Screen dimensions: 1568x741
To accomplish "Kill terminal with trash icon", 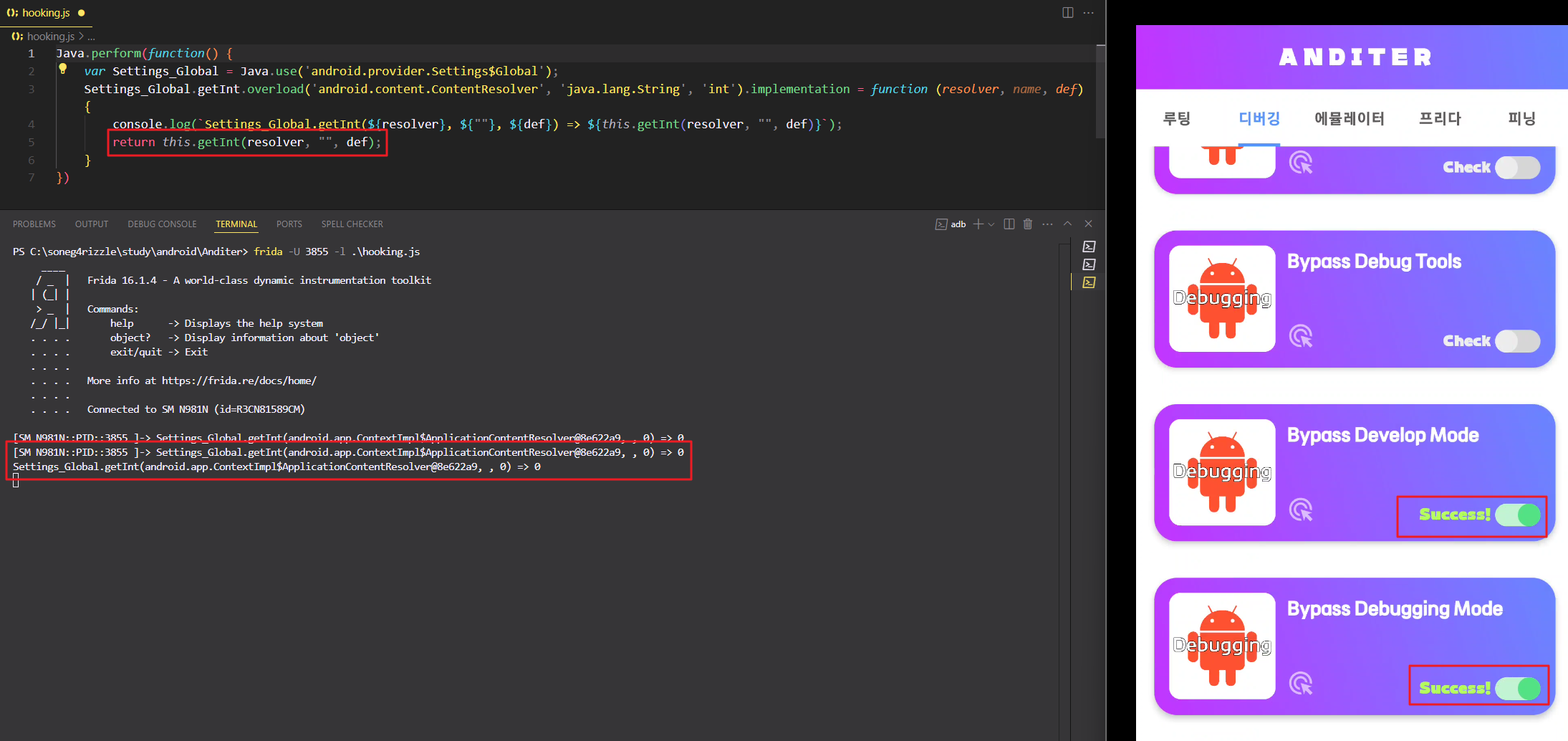I will click(x=1028, y=224).
